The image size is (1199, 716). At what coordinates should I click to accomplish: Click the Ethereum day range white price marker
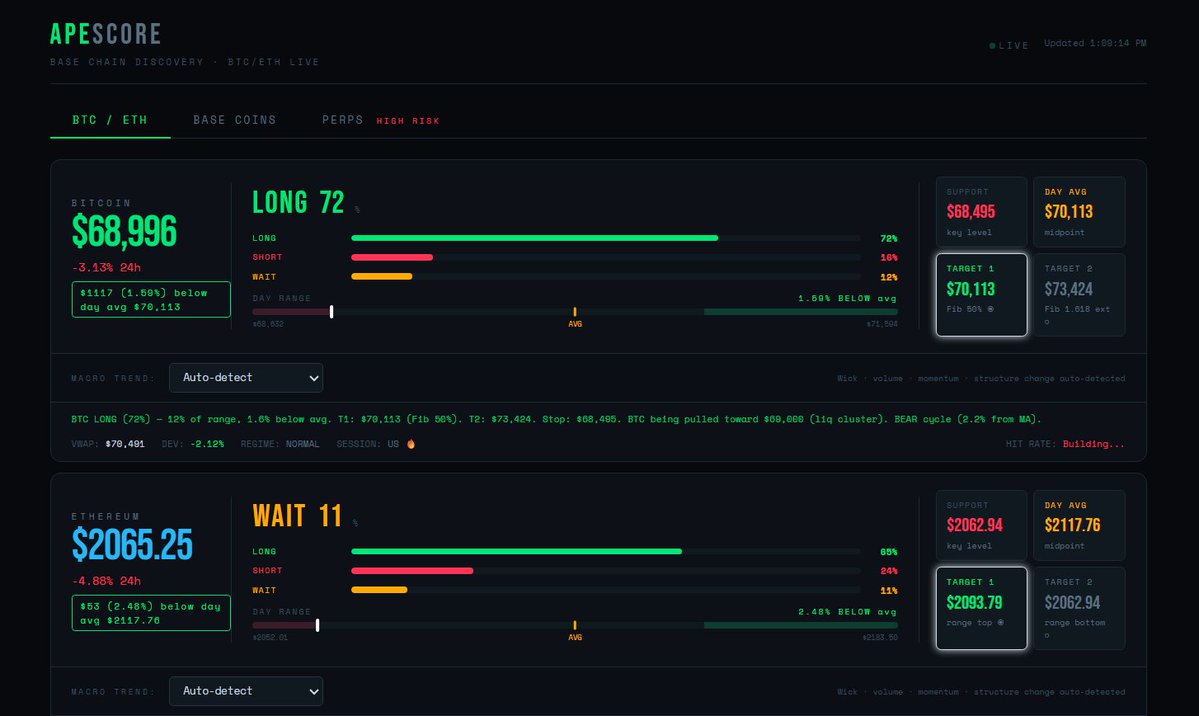pos(317,626)
